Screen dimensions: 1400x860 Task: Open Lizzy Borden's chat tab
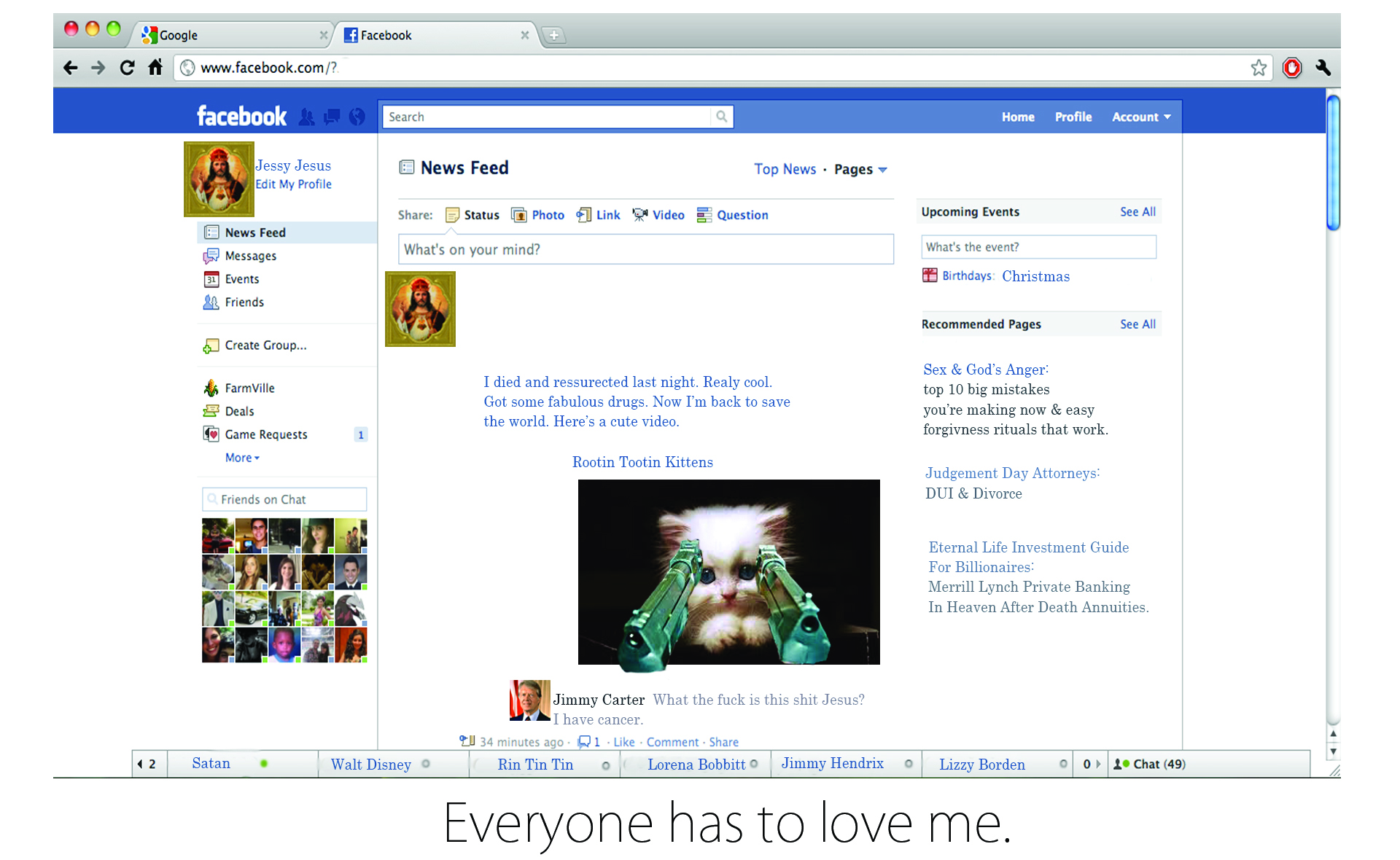pyautogui.click(x=997, y=764)
